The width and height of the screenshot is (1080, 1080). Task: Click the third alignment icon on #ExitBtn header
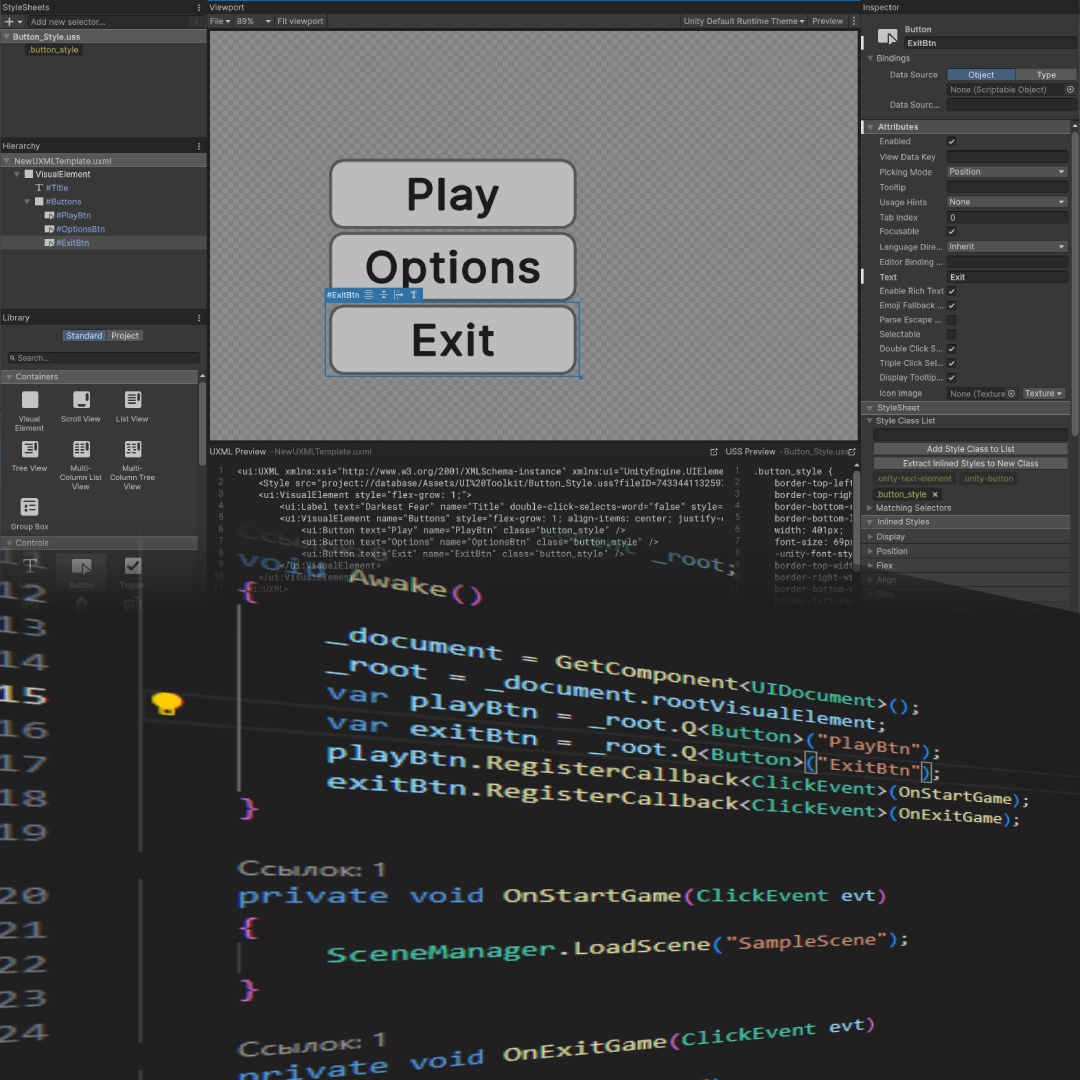[398, 295]
